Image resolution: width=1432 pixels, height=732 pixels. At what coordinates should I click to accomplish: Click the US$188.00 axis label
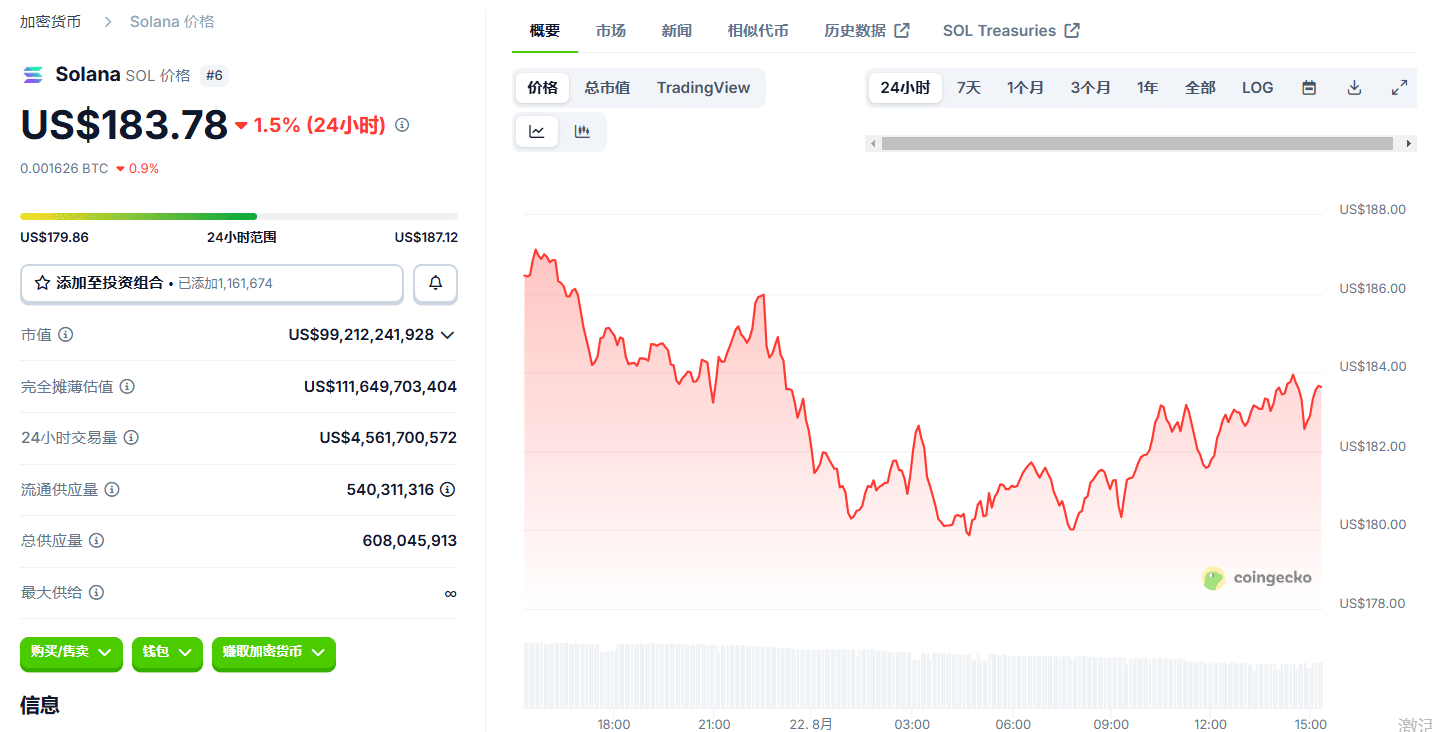(1372, 209)
